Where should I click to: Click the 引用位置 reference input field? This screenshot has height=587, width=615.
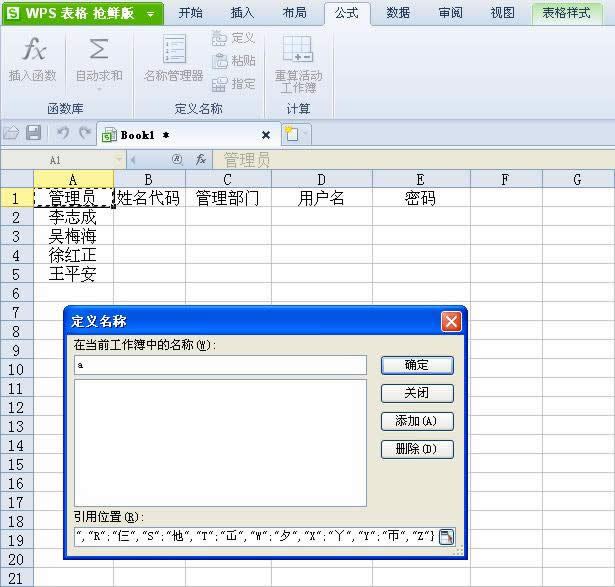point(256,537)
